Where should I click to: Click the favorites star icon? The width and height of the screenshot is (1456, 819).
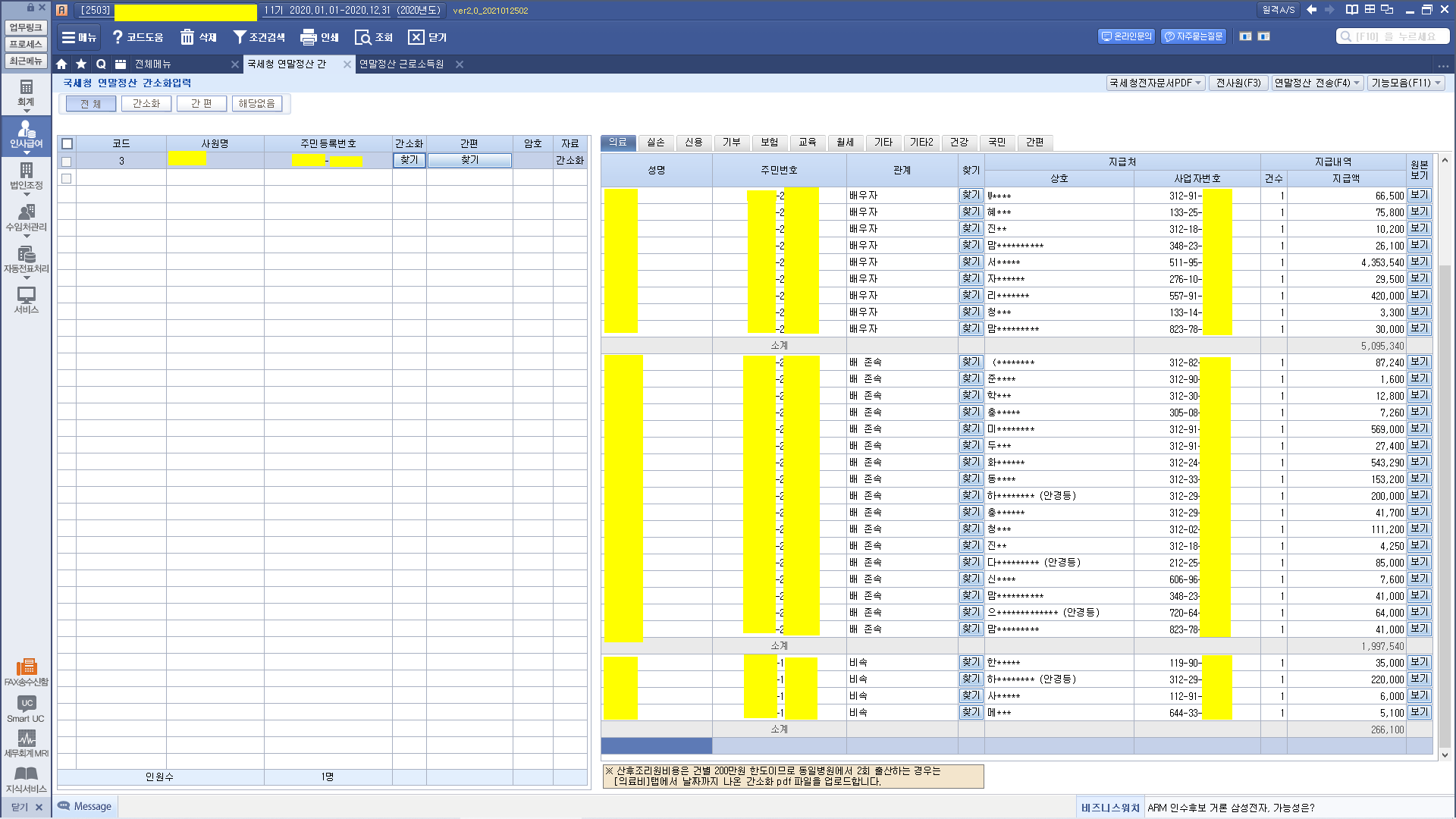pos(81,64)
